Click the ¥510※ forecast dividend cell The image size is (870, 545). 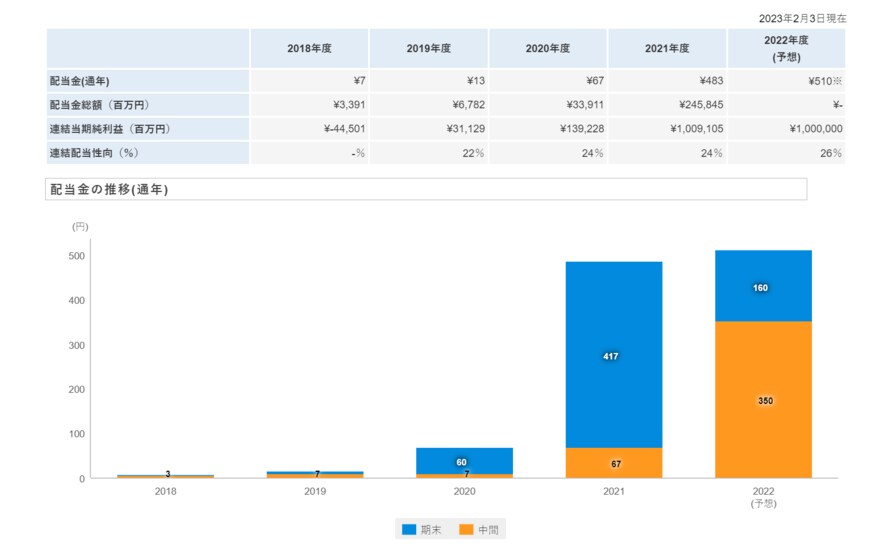coord(786,81)
